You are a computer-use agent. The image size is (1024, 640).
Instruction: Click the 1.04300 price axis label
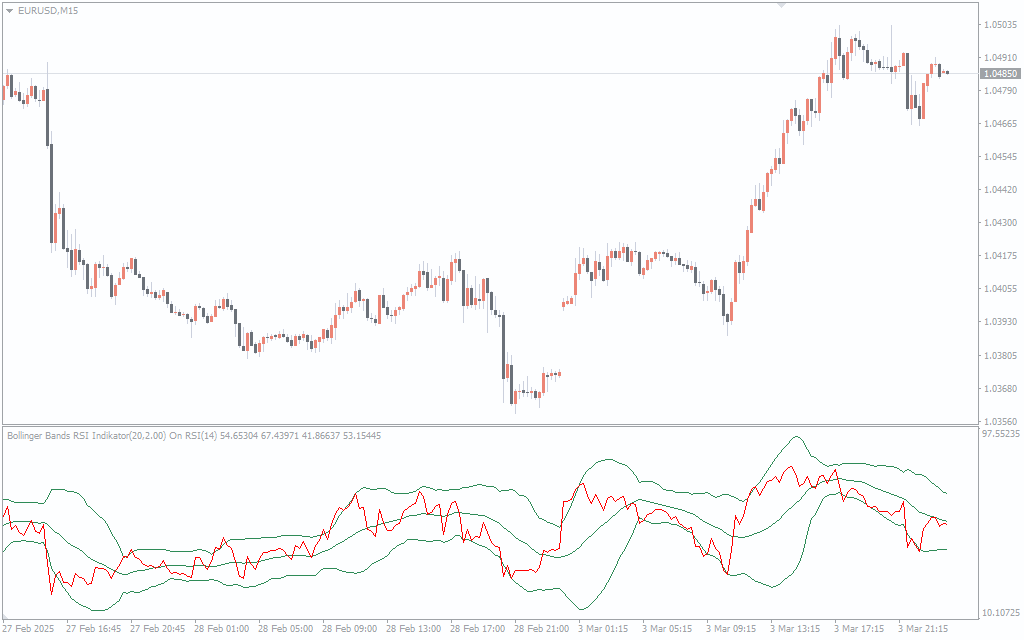click(x=1000, y=223)
